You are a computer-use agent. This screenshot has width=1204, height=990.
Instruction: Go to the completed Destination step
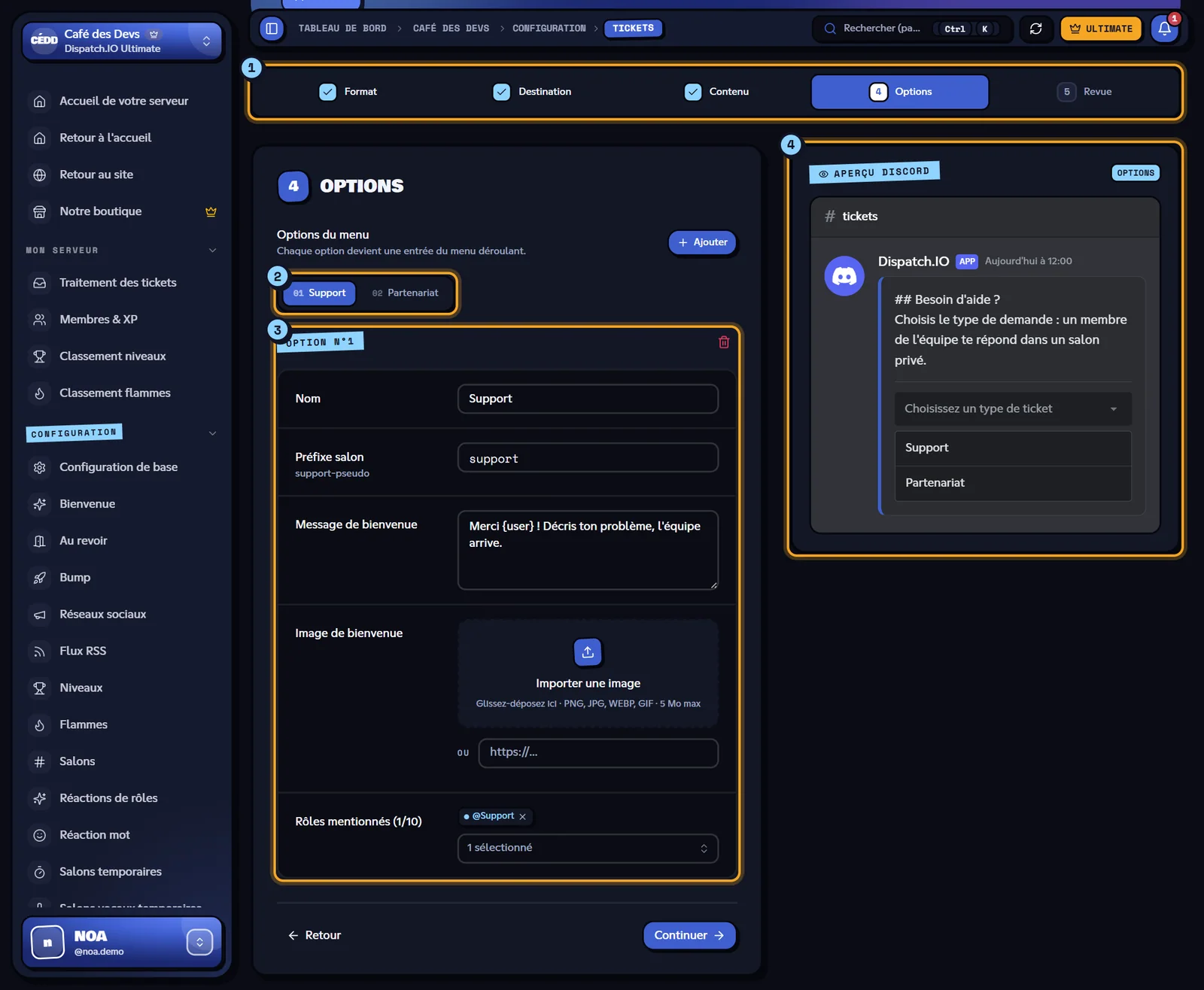(532, 92)
